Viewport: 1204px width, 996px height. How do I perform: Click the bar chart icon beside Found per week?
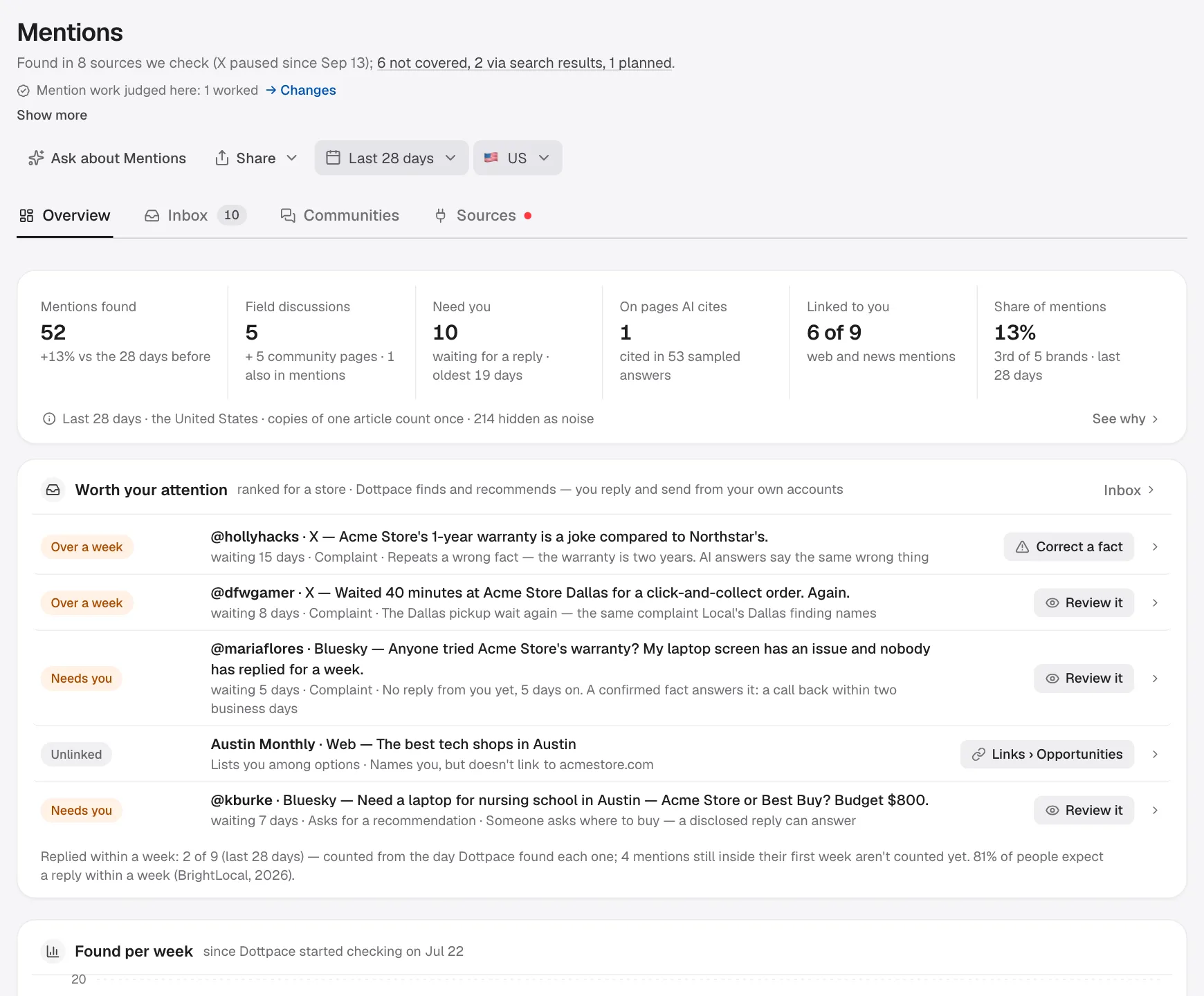pos(53,952)
